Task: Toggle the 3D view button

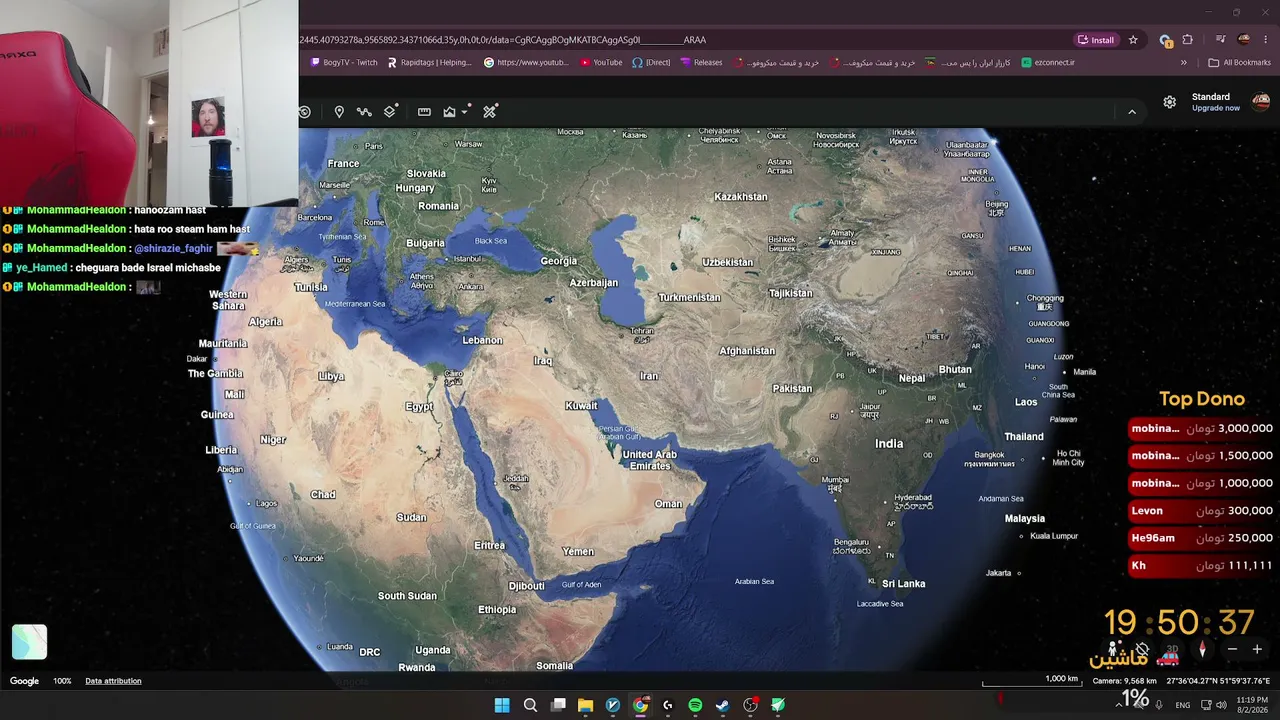Action: tap(1172, 649)
